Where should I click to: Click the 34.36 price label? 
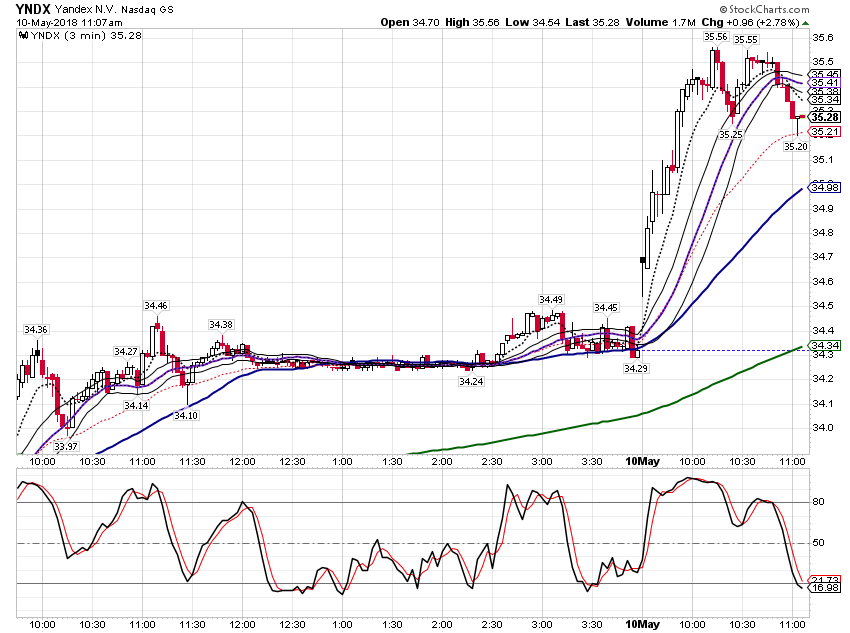click(x=36, y=330)
